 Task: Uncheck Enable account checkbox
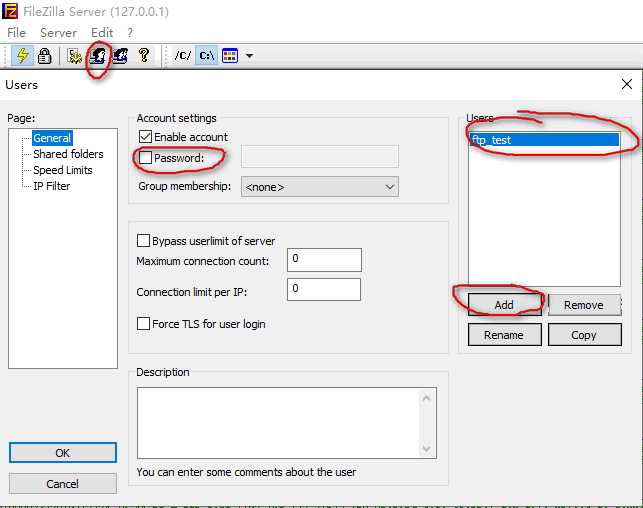[x=145, y=137]
